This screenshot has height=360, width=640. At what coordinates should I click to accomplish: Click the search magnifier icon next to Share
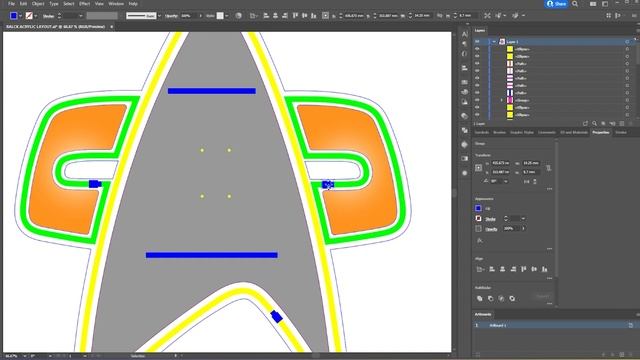pos(575,4)
